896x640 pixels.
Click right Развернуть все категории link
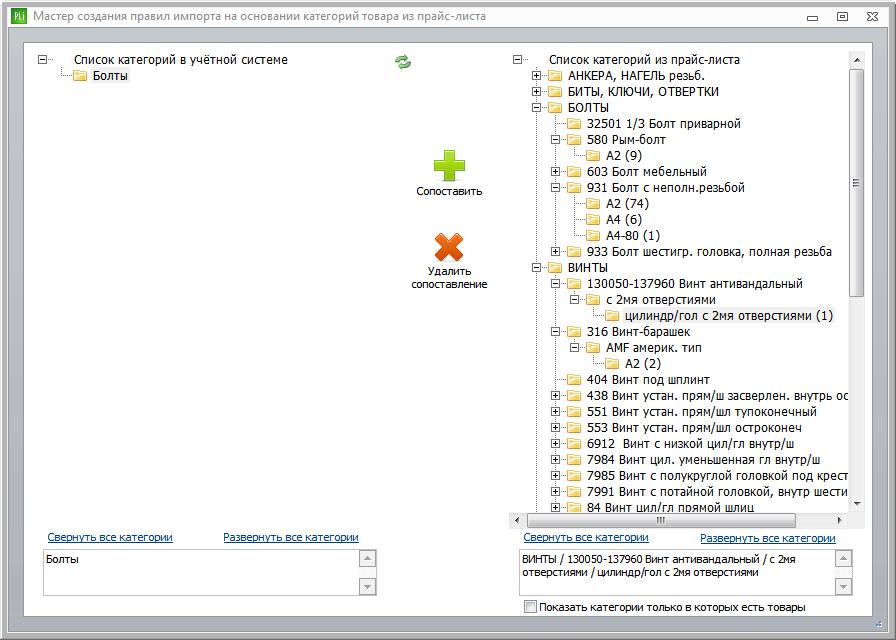768,538
